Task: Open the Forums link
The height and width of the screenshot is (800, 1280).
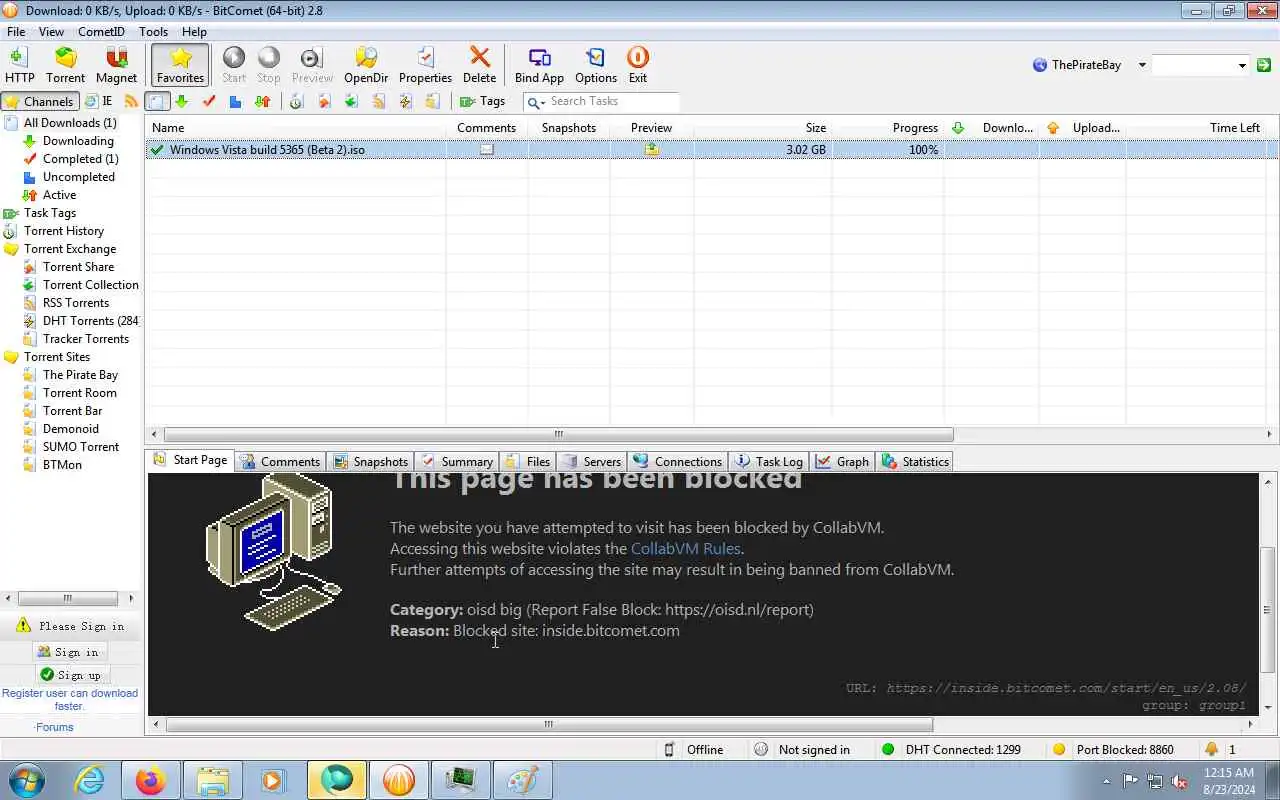Action: 54,727
